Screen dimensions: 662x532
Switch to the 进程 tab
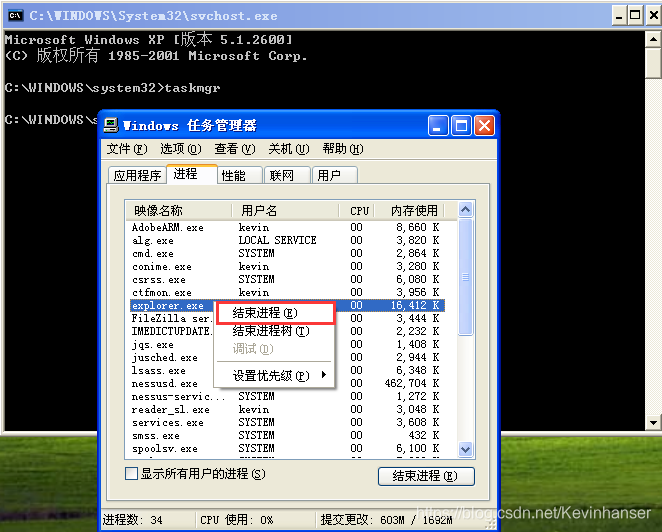(x=192, y=174)
